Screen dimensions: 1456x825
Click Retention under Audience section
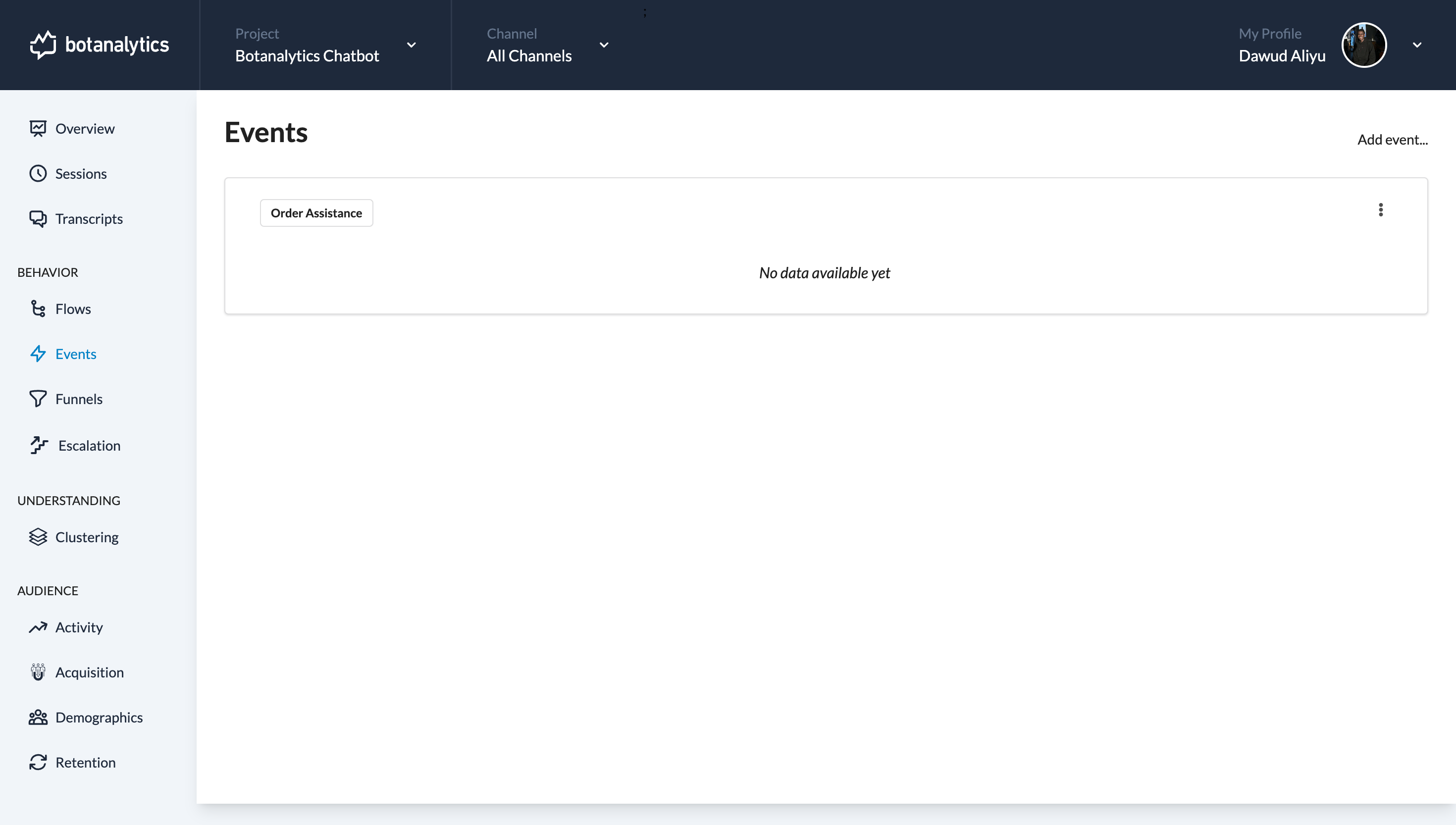pos(85,762)
